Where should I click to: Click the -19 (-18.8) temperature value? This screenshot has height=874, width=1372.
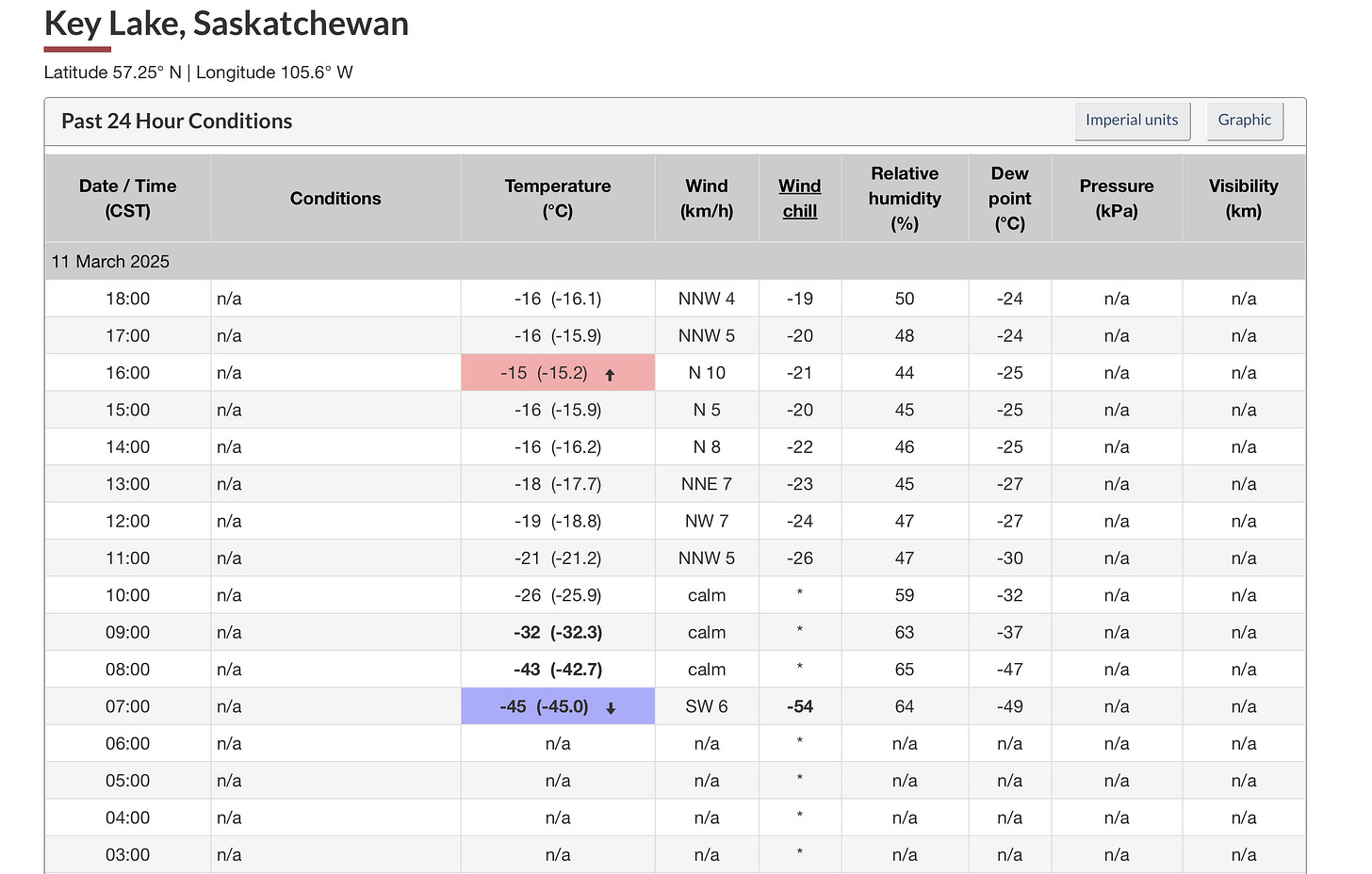pyautogui.click(x=558, y=521)
